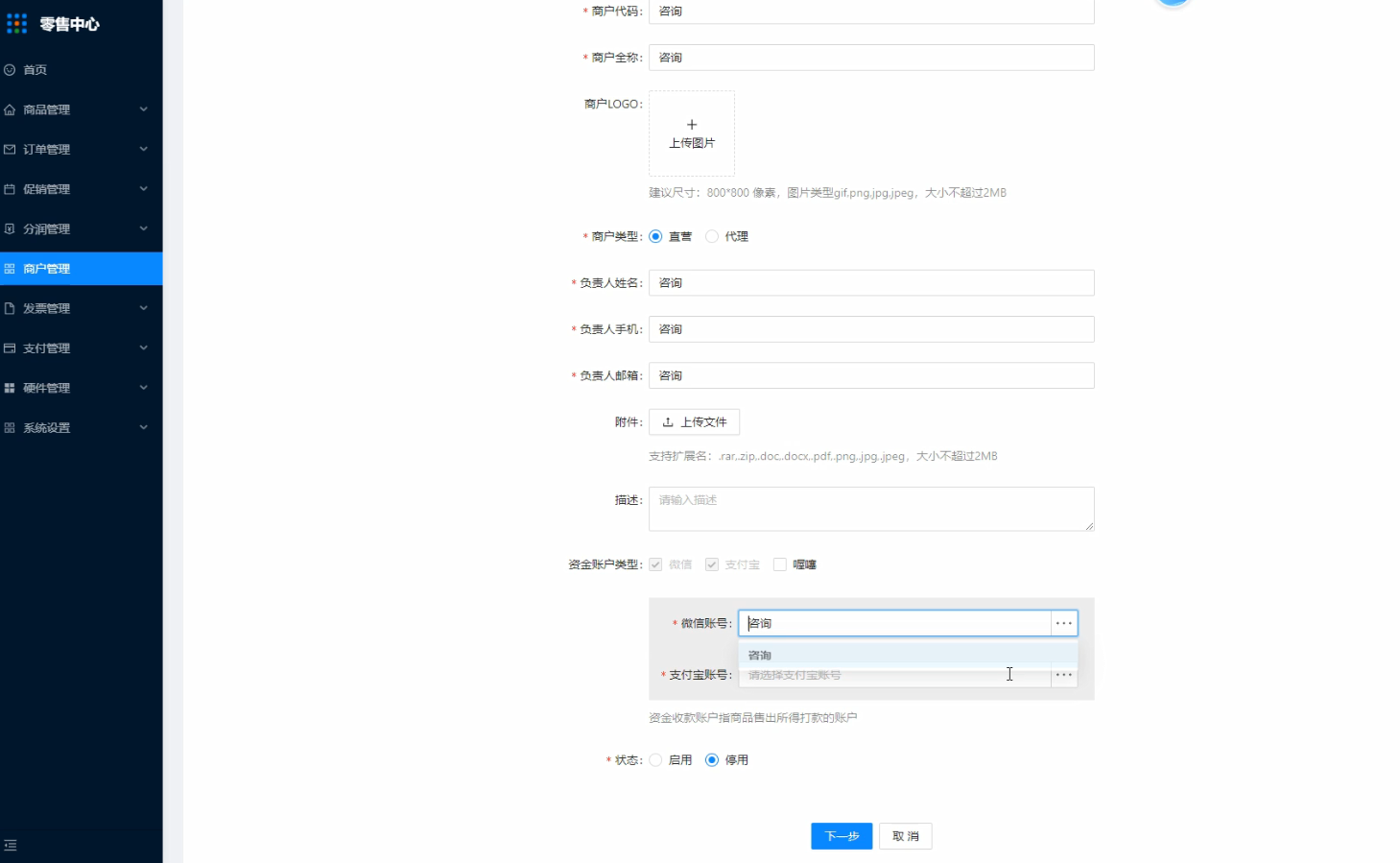This screenshot has width=1400, height=863.
Task: Check the 喔噻 account type checkbox
Action: coord(780,564)
